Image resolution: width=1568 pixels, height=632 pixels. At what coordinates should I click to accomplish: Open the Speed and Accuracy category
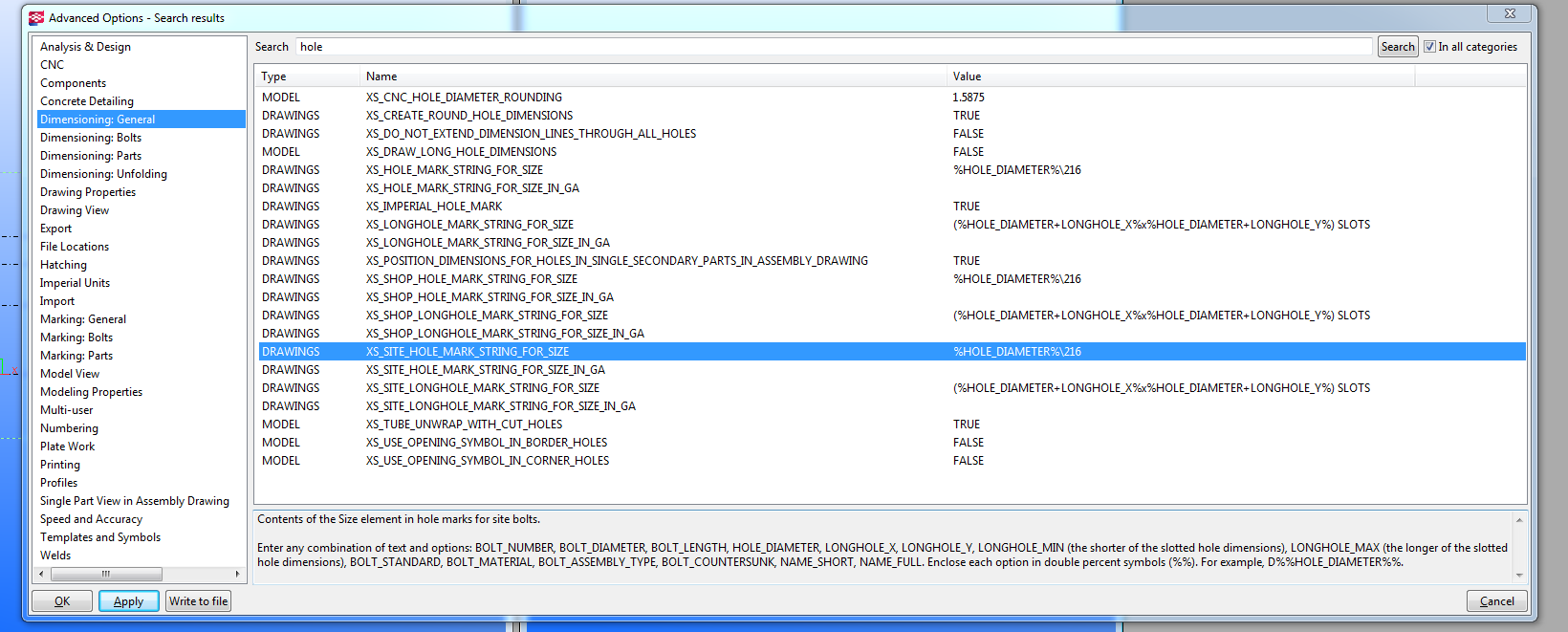coord(91,519)
